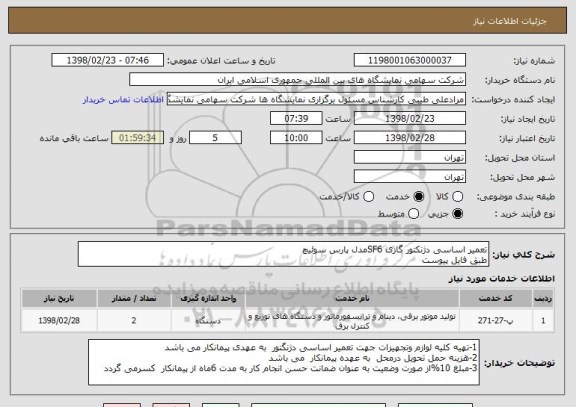576x407 pixels.
Task: Click the نام خدمت column header
Action: [x=352, y=299]
